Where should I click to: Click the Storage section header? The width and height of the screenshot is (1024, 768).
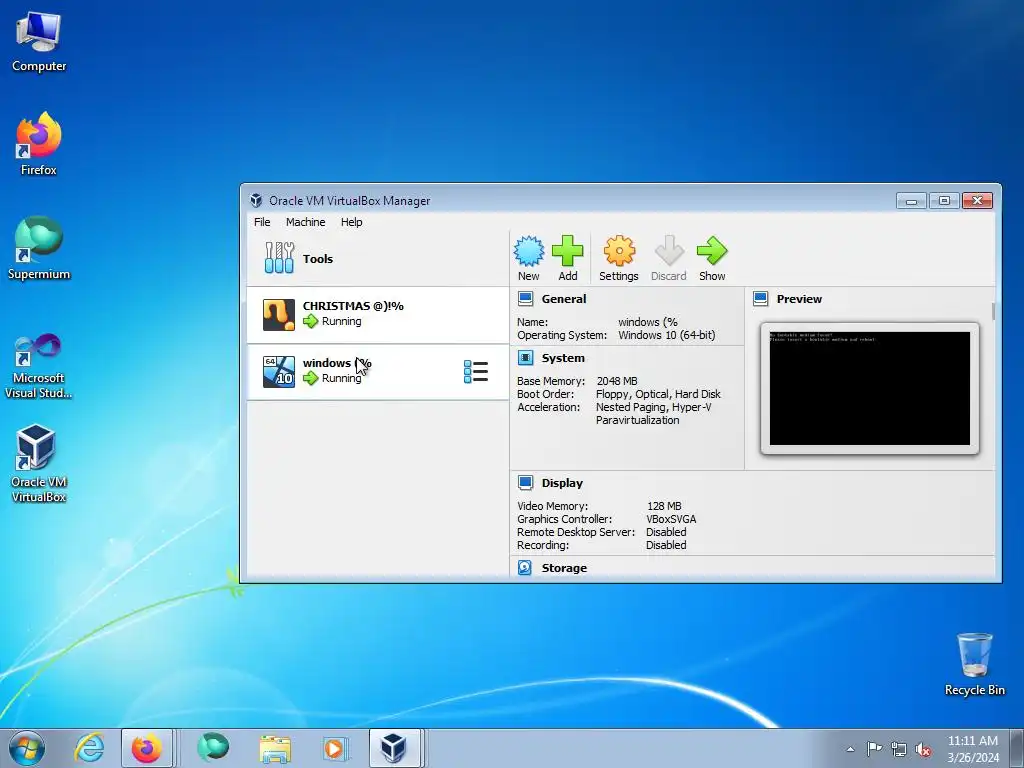pos(564,568)
